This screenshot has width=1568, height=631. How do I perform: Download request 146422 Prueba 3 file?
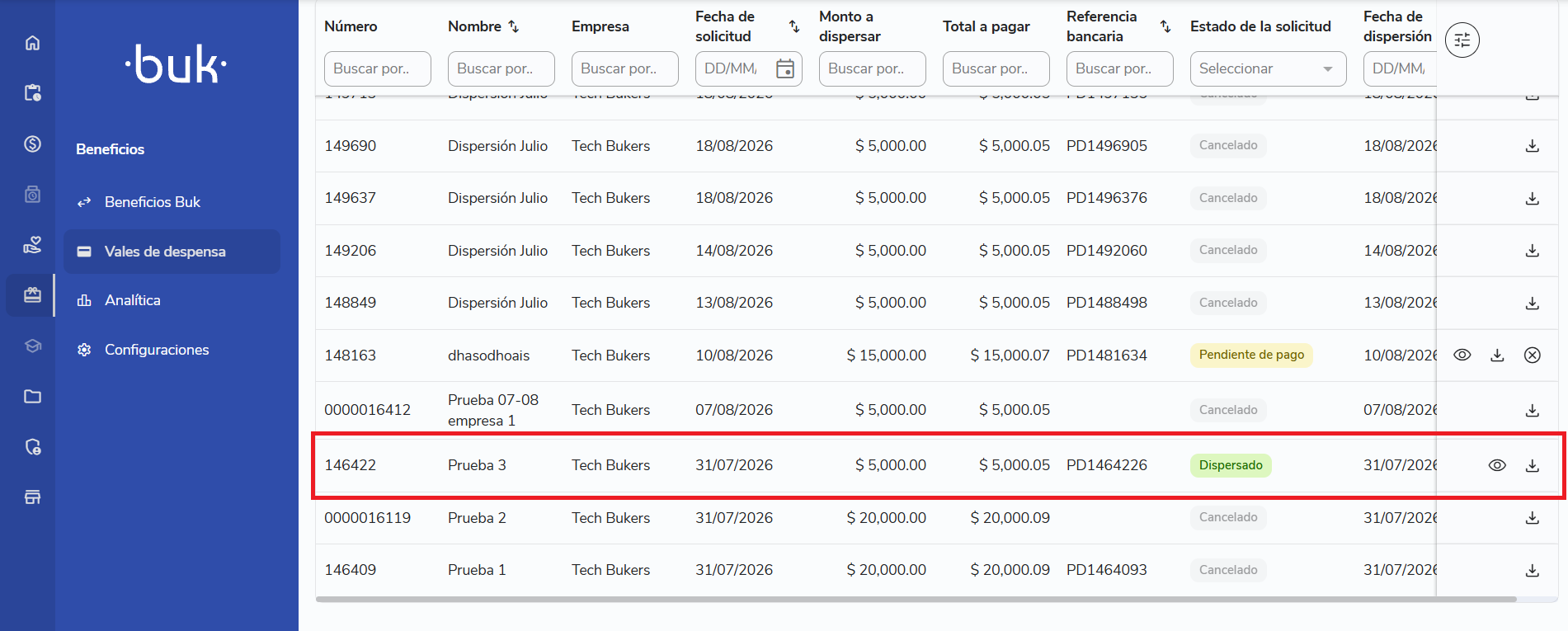1533,466
